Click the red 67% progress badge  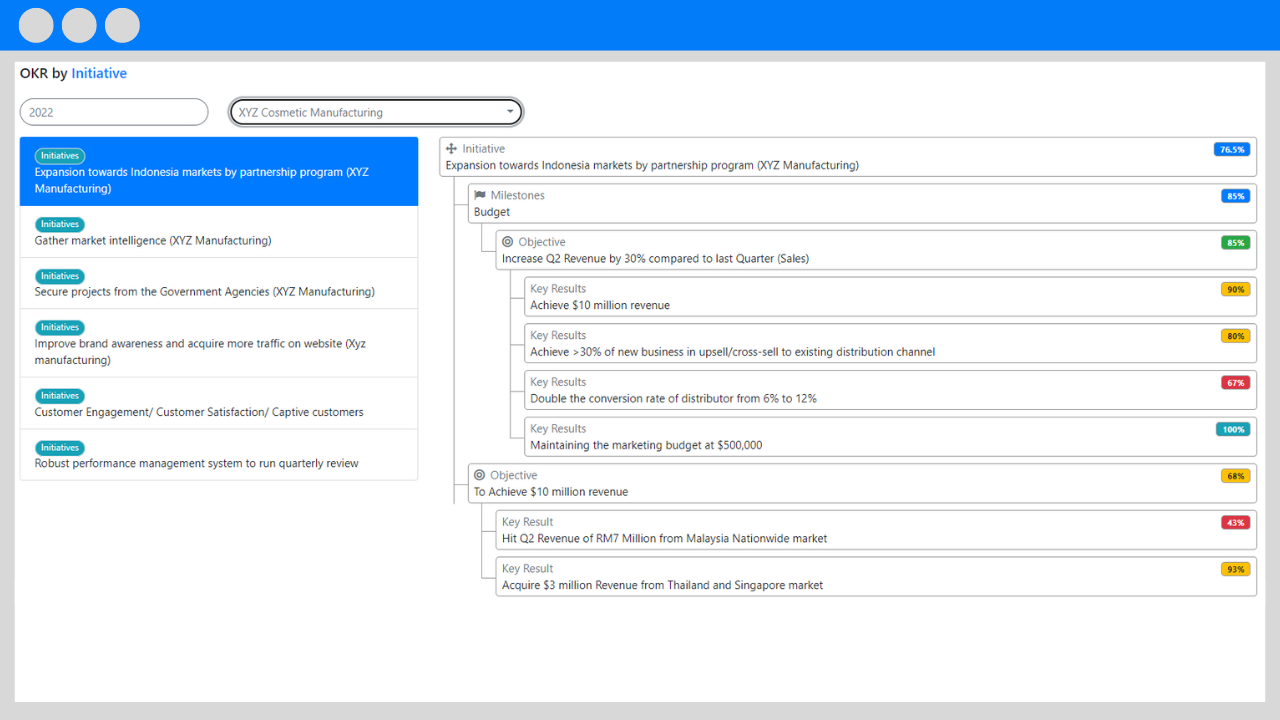(1235, 382)
